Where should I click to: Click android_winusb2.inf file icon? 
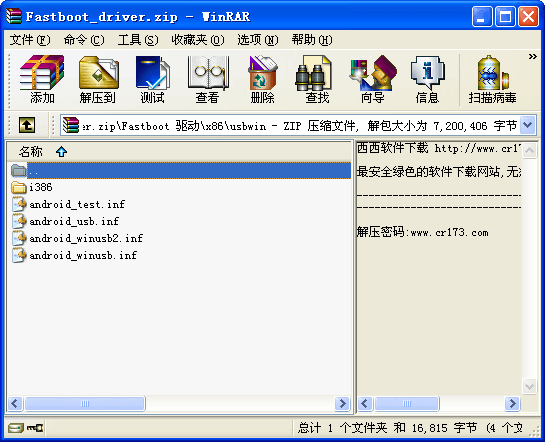(19, 238)
